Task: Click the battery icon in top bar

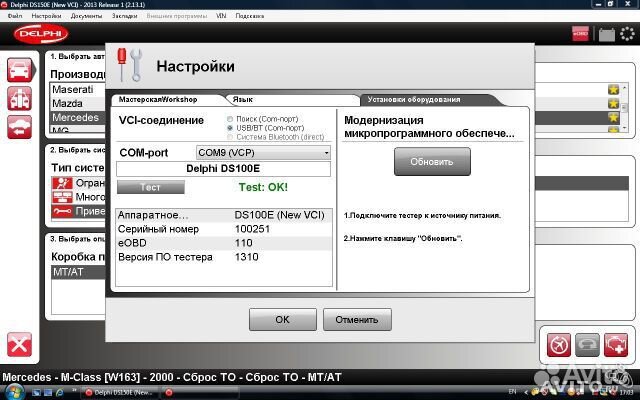Action: [607, 34]
